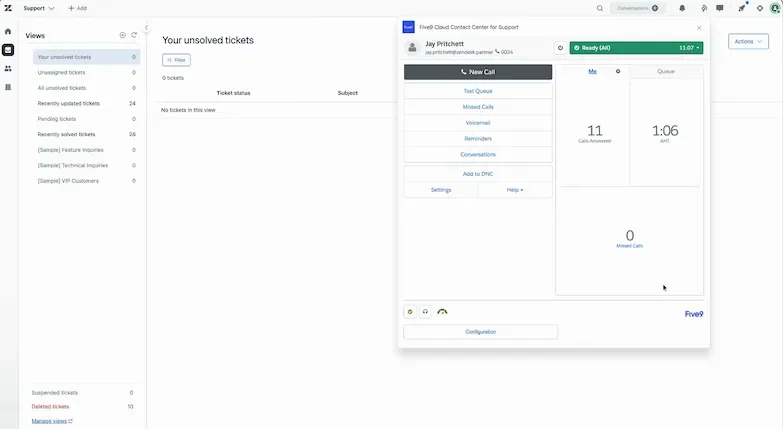Click the 11 Calls Answered statistic
Viewport: 783px width, 429px height.
pyautogui.click(x=594, y=133)
